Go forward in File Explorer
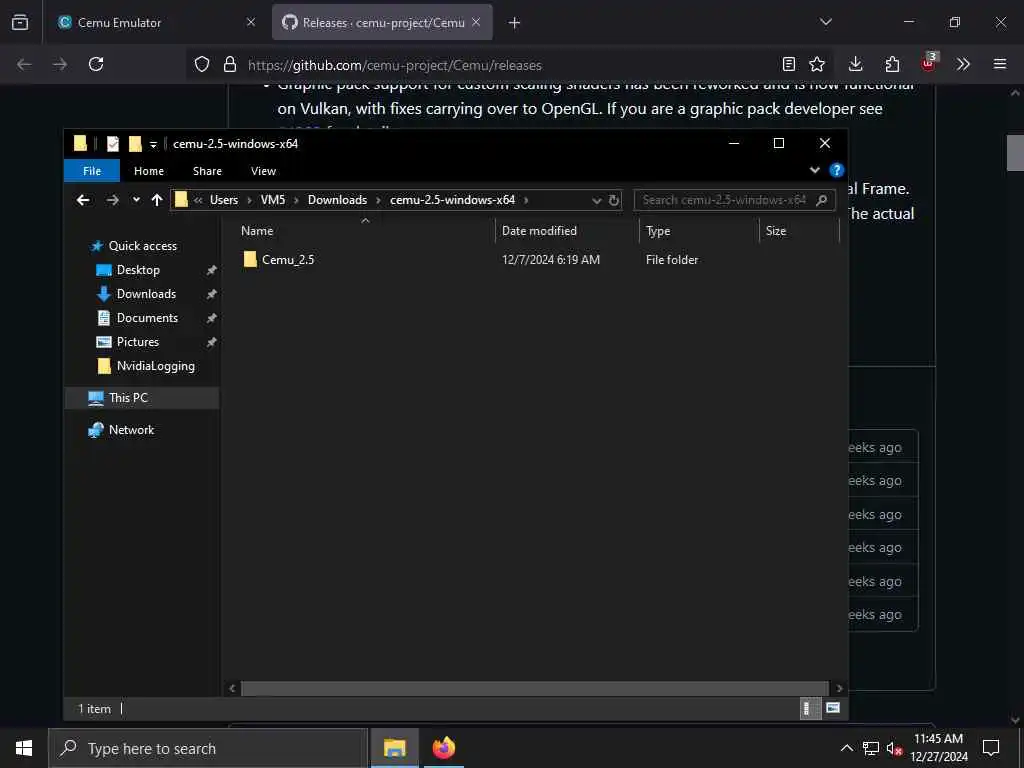The width and height of the screenshot is (1024, 768). [112, 200]
